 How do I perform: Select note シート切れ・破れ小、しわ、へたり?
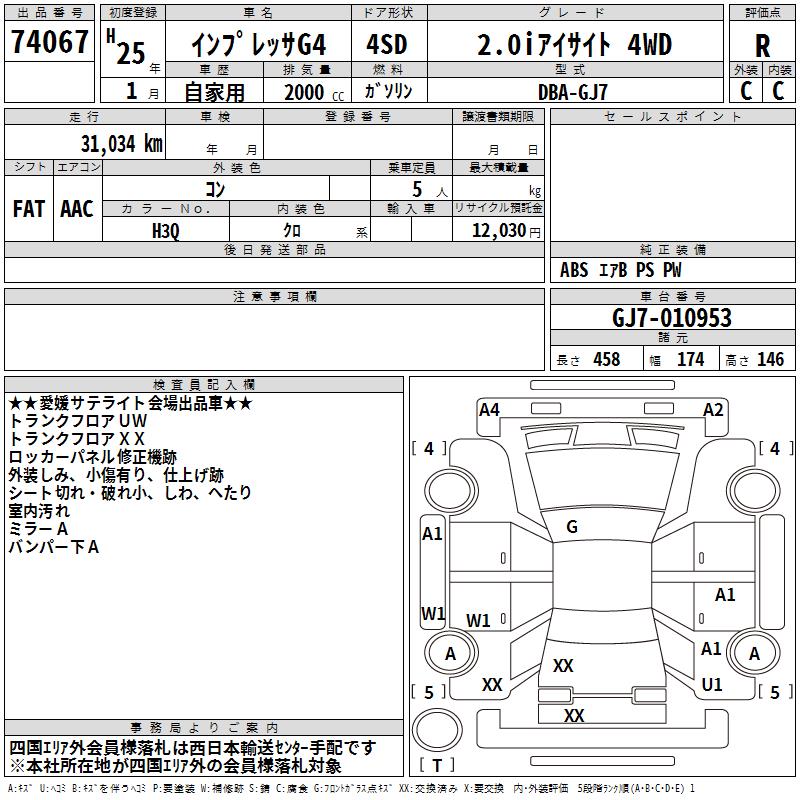[130, 492]
